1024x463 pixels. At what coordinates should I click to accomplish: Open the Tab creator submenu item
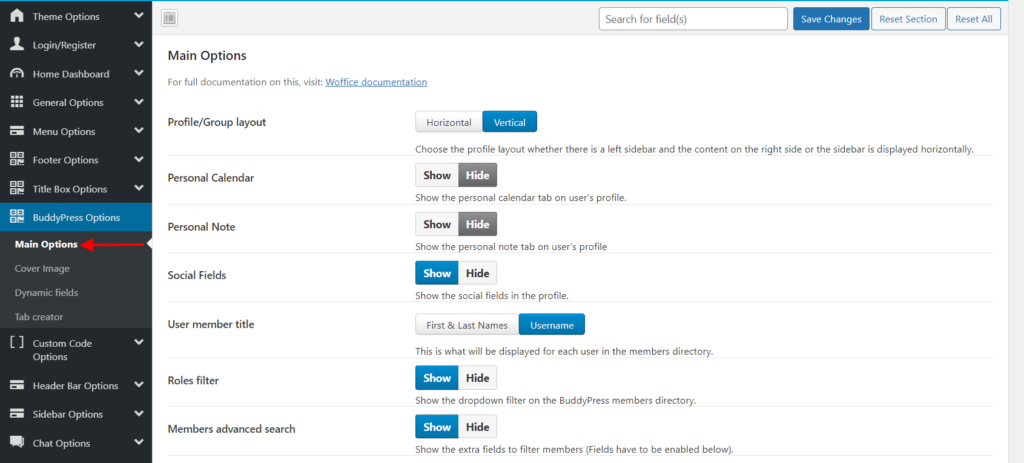39,317
